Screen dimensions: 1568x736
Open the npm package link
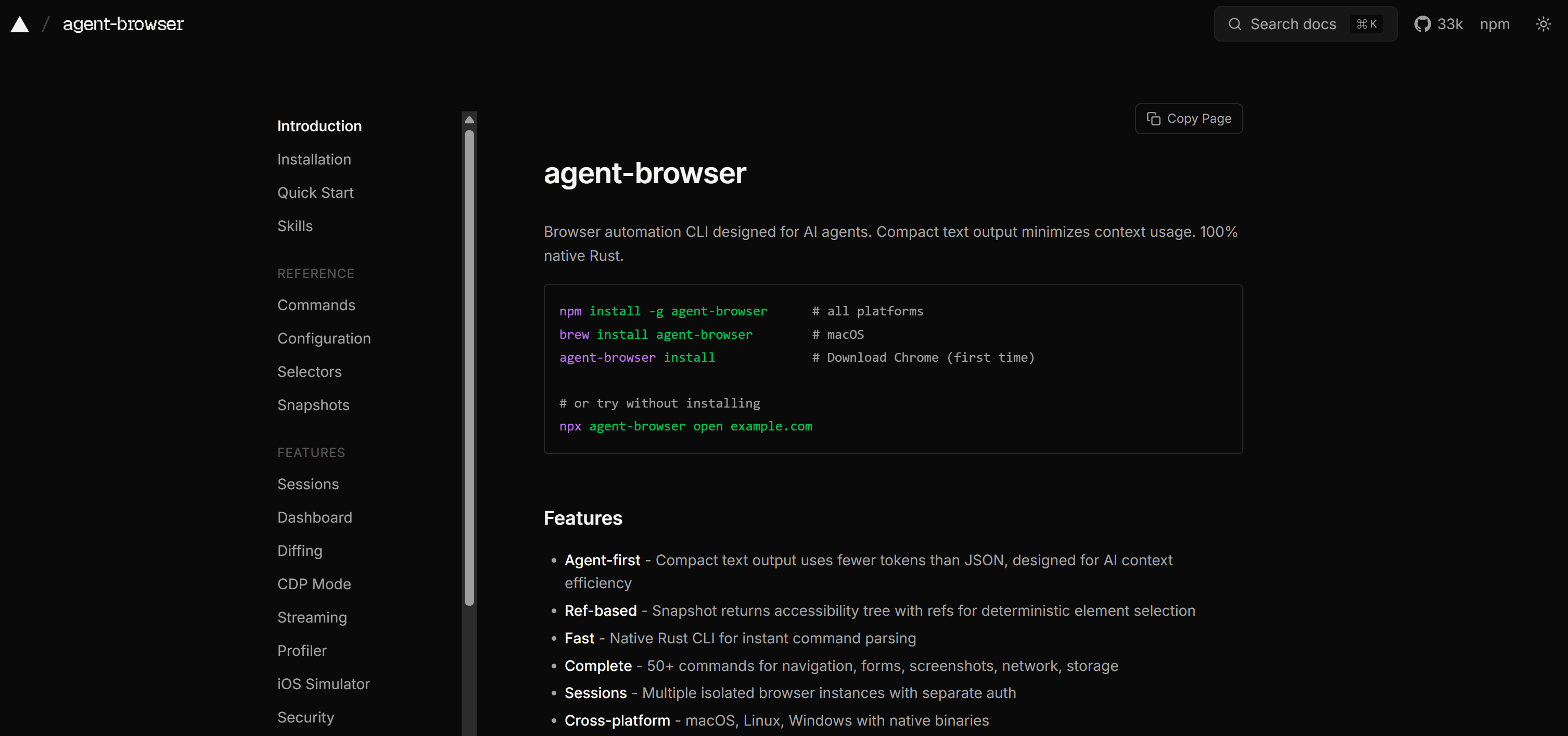coord(1494,24)
